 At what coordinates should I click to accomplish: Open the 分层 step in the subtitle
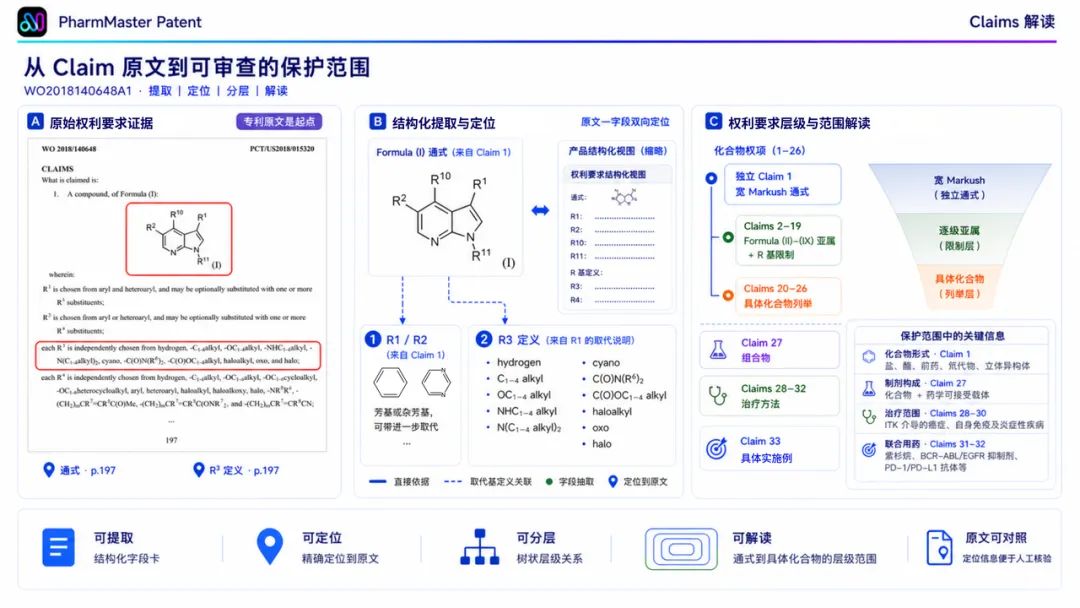point(238,91)
